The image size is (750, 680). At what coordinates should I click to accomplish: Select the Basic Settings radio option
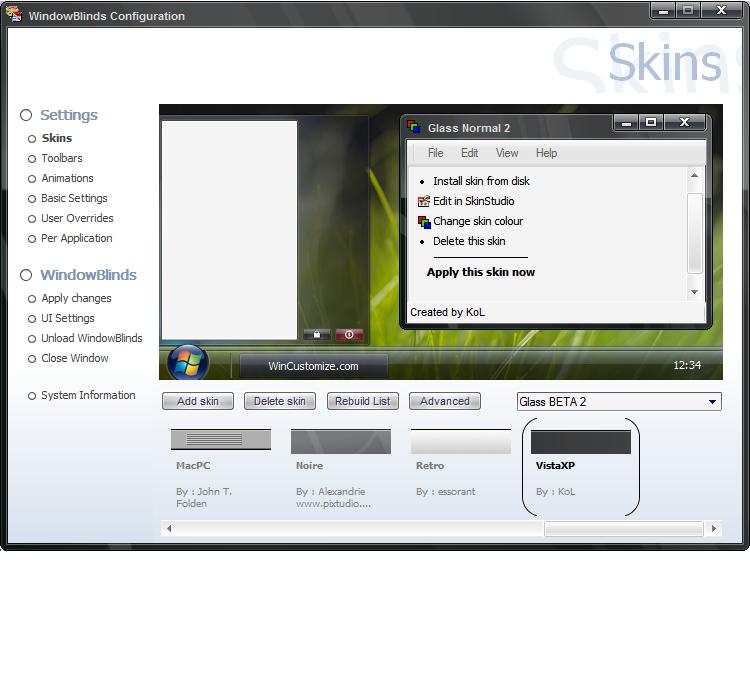[x=32, y=199]
